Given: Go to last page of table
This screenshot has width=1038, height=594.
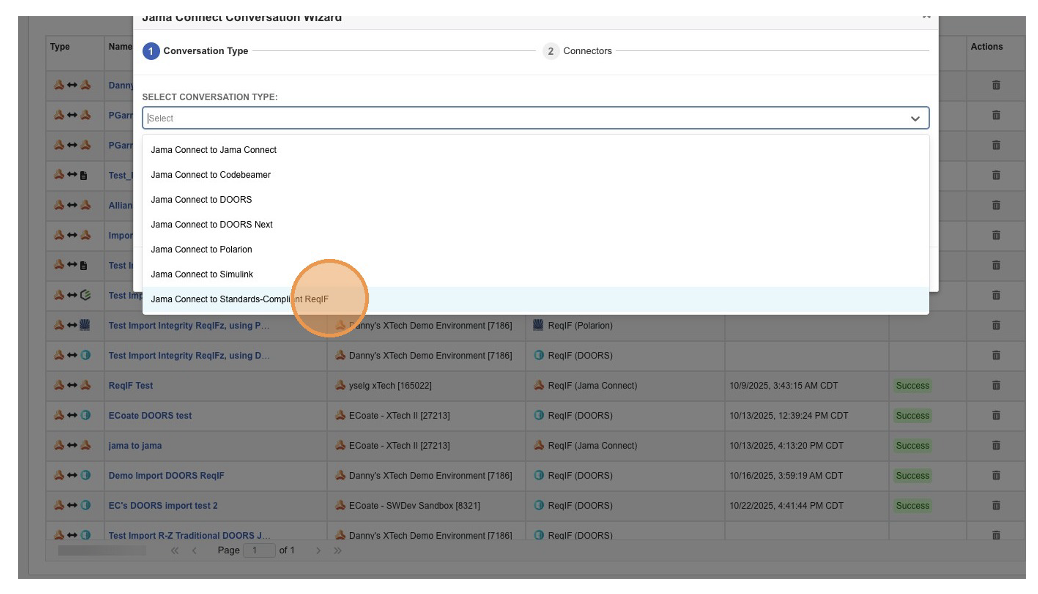Looking at the screenshot, I should click(338, 550).
